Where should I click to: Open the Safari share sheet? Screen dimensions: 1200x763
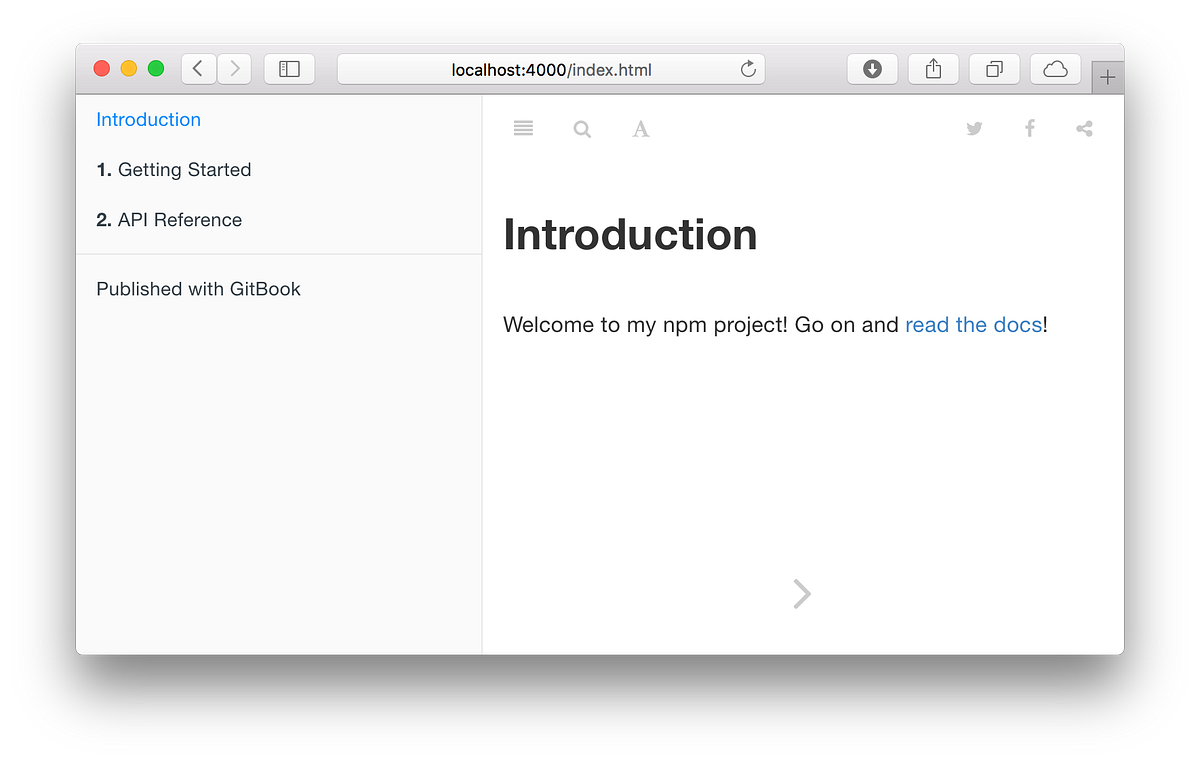(x=932, y=69)
